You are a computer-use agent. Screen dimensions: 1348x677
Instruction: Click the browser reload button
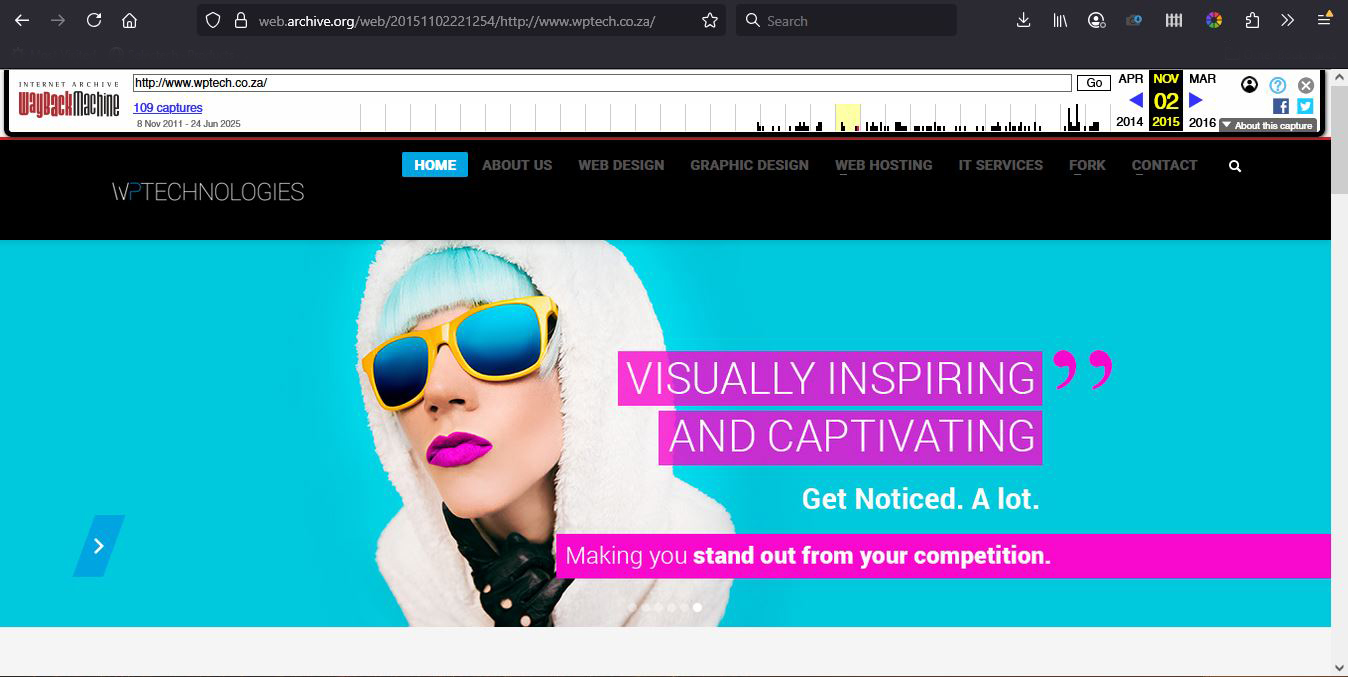pos(94,20)
